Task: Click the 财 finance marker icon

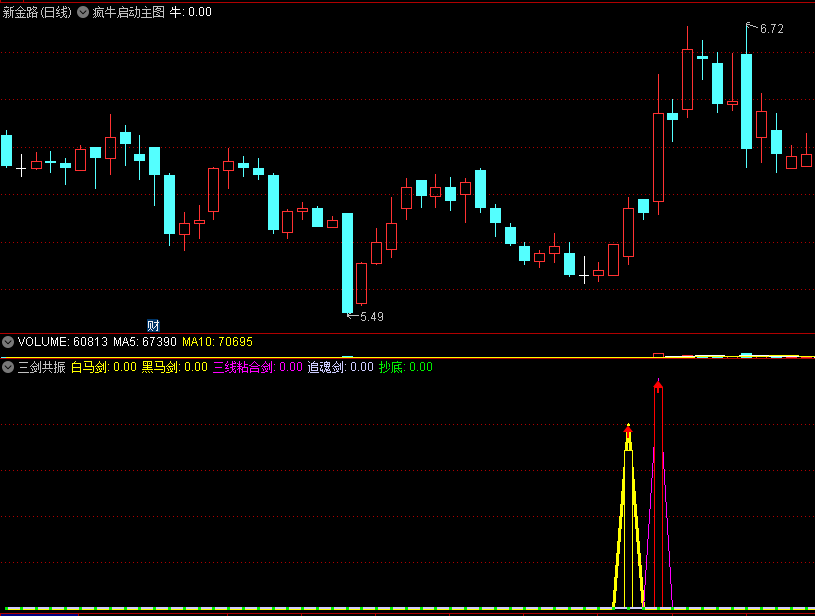Action: tap(153, 326)
